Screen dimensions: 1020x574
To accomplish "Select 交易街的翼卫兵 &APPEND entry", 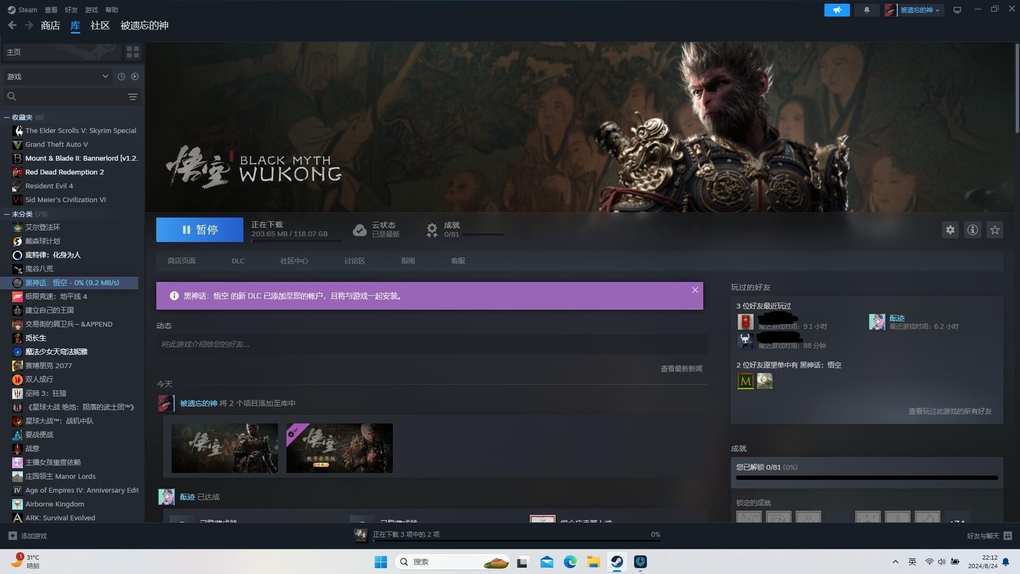I will pos(62,324).
